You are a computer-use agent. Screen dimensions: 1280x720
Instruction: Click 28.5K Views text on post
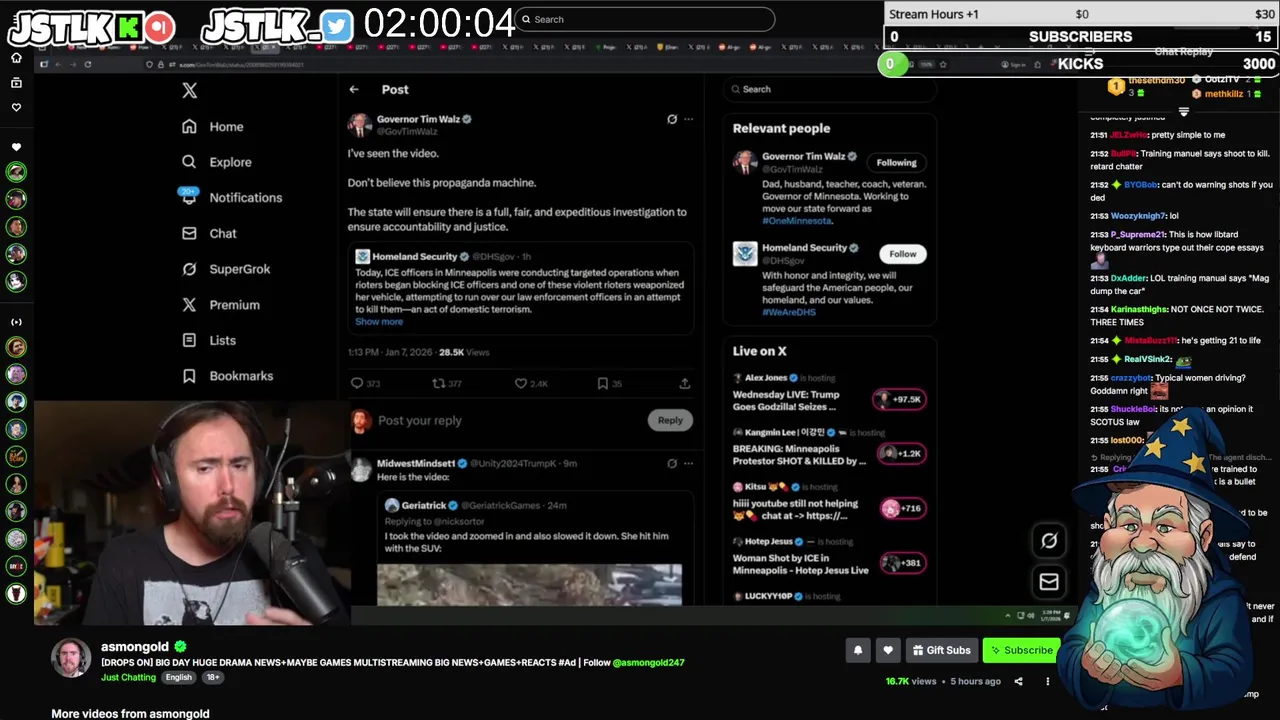465,352
